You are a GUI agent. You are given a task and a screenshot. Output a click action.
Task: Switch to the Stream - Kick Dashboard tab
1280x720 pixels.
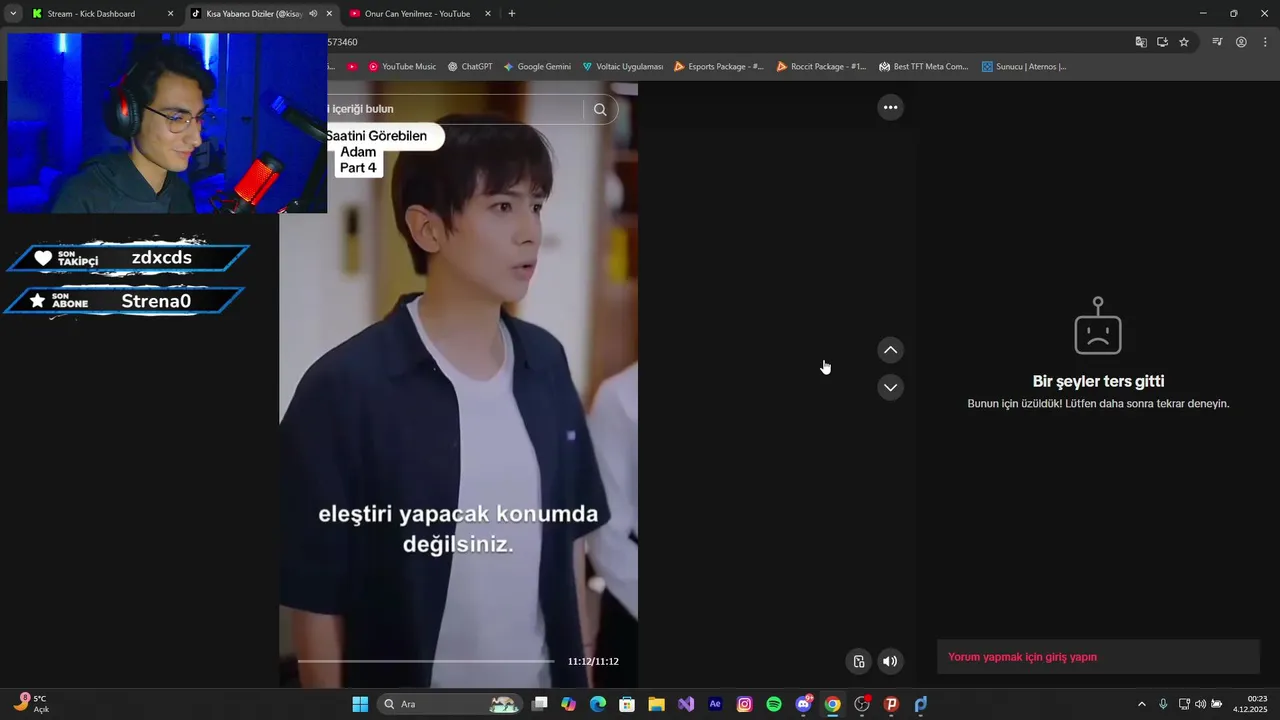click(x=100, y=14)
